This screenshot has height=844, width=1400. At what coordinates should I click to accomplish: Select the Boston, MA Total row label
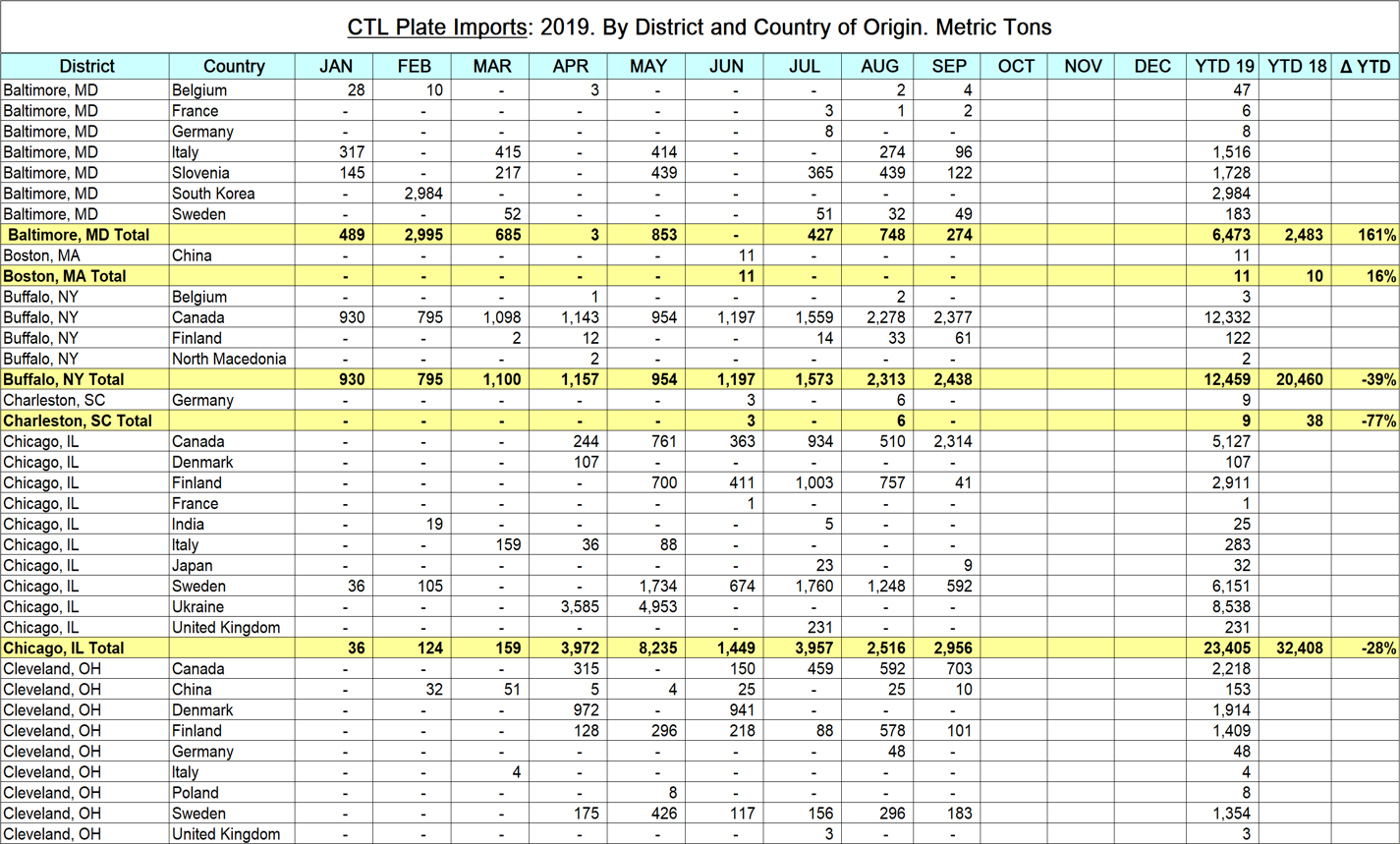(65, 276)
